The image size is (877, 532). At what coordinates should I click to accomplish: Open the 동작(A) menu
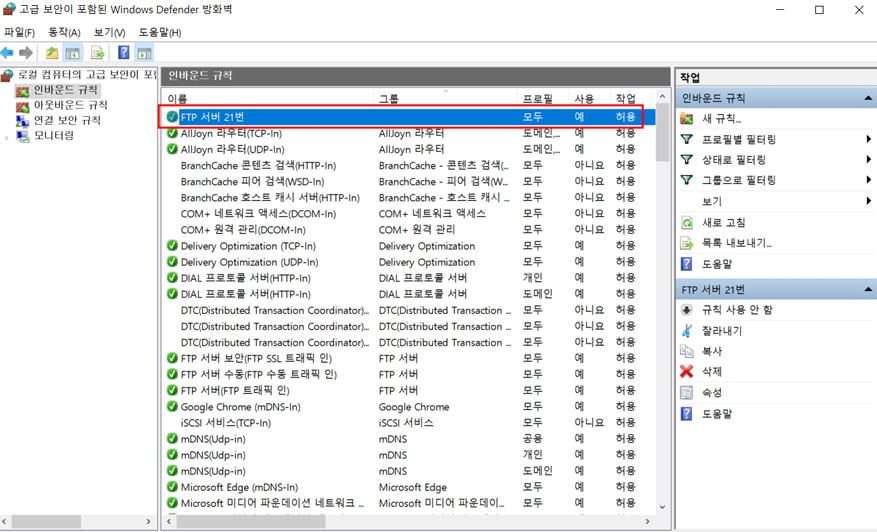(x=64, y=32)
